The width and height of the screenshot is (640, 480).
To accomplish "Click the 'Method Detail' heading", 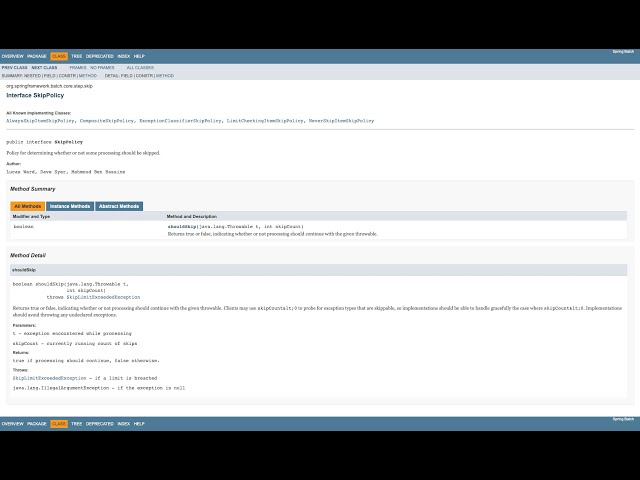I will pos(28,256).
